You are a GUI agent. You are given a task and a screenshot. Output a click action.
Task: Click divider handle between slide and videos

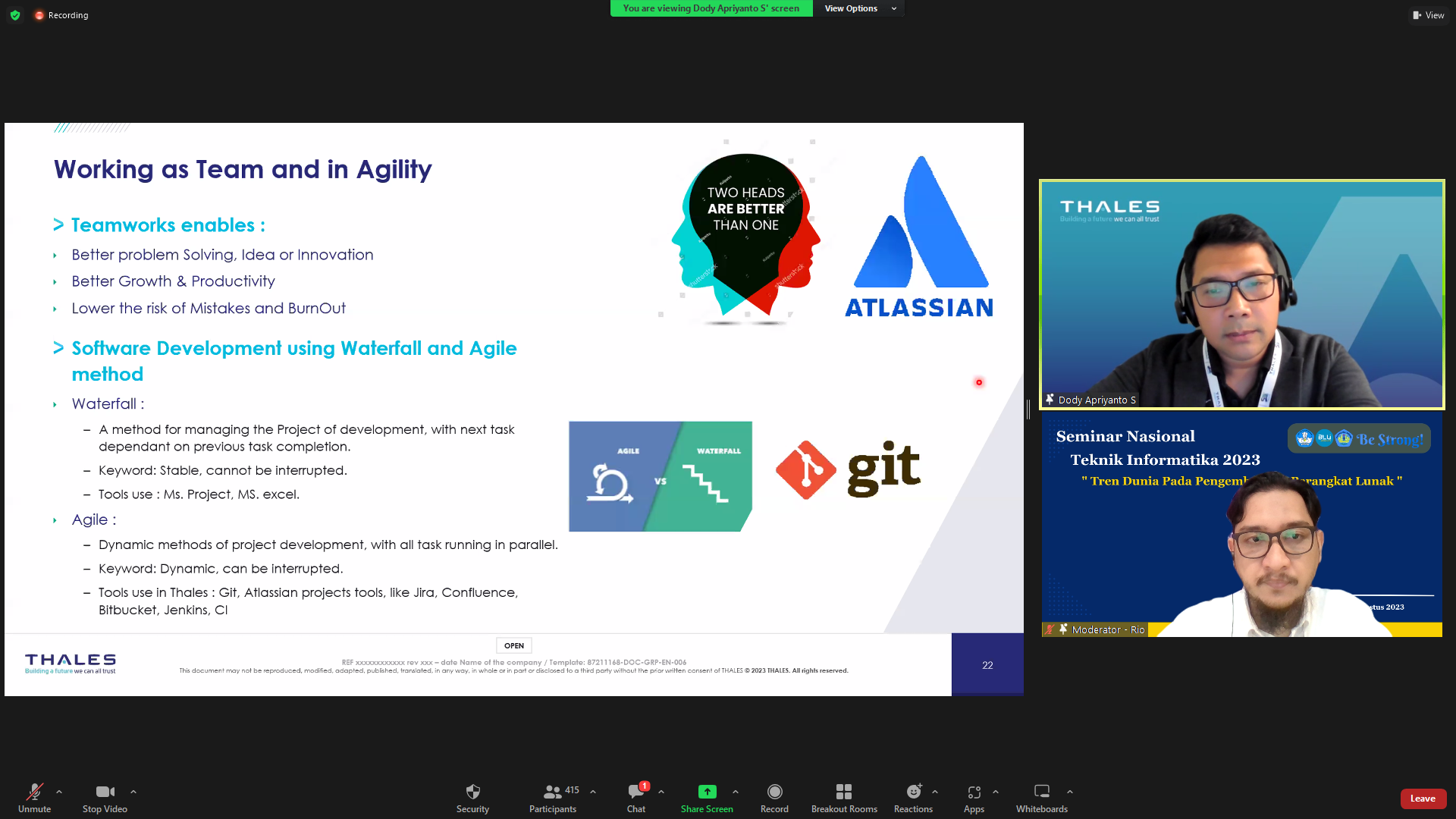pos(1028,409)
